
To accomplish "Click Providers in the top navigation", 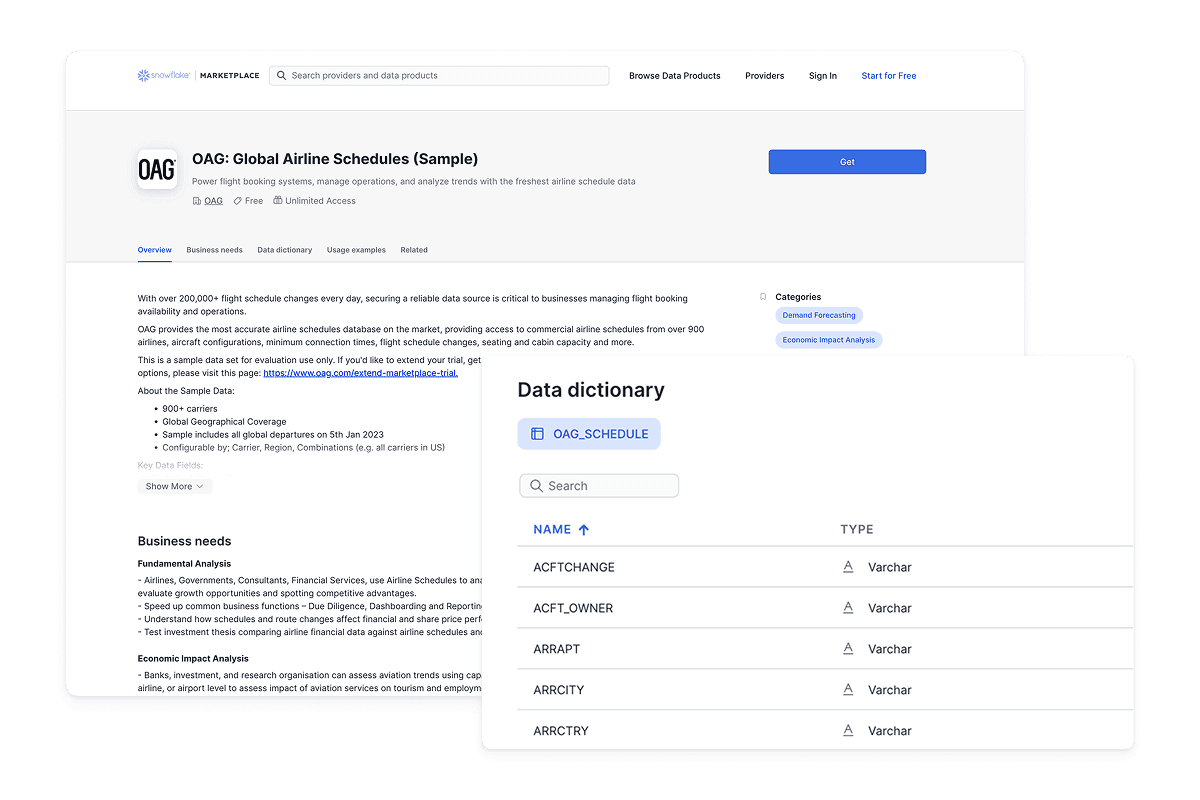I will click(x=764, y=75).
